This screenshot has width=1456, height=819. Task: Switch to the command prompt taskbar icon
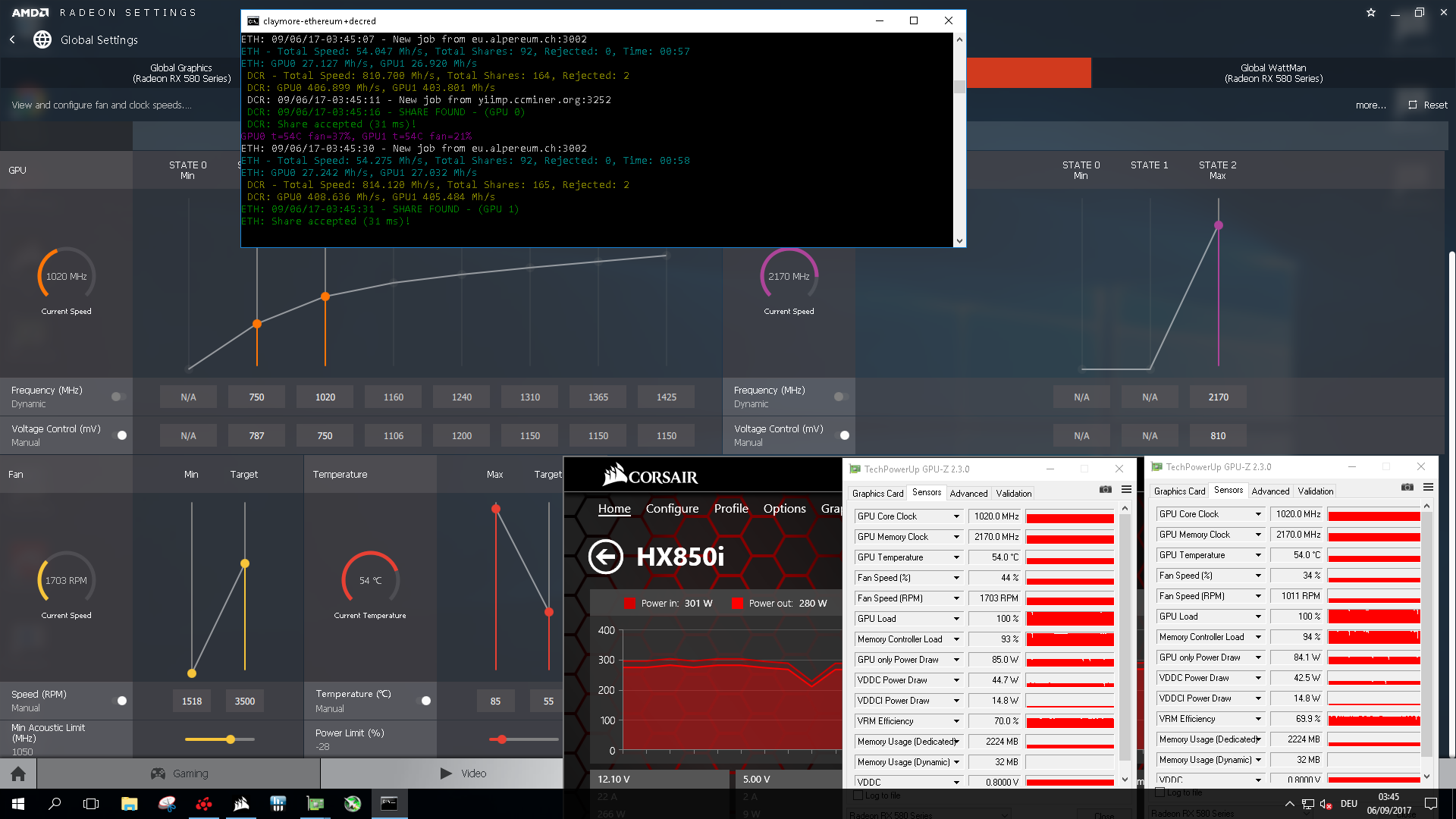coord(389,804)
